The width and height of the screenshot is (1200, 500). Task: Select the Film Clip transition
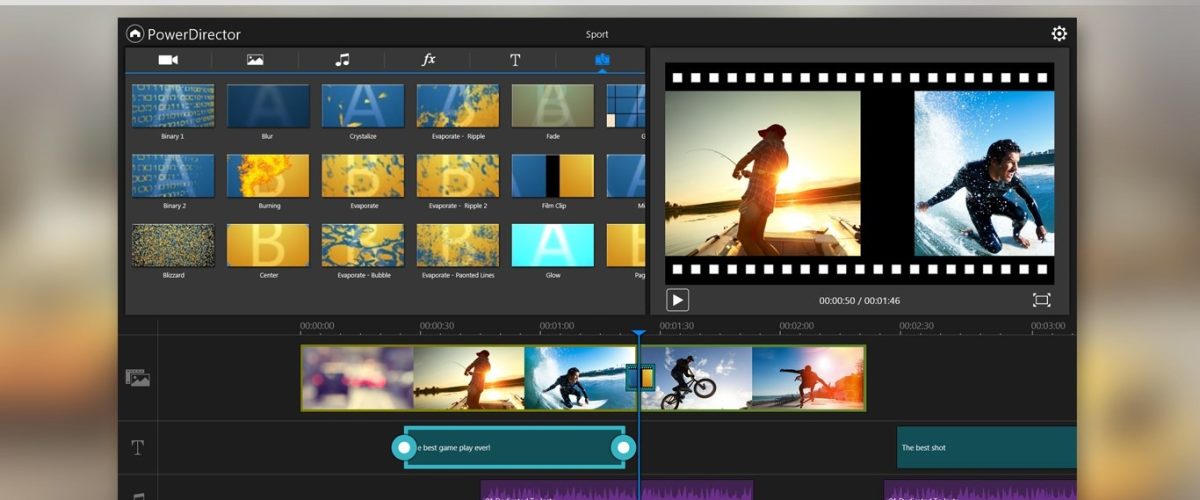553,176
